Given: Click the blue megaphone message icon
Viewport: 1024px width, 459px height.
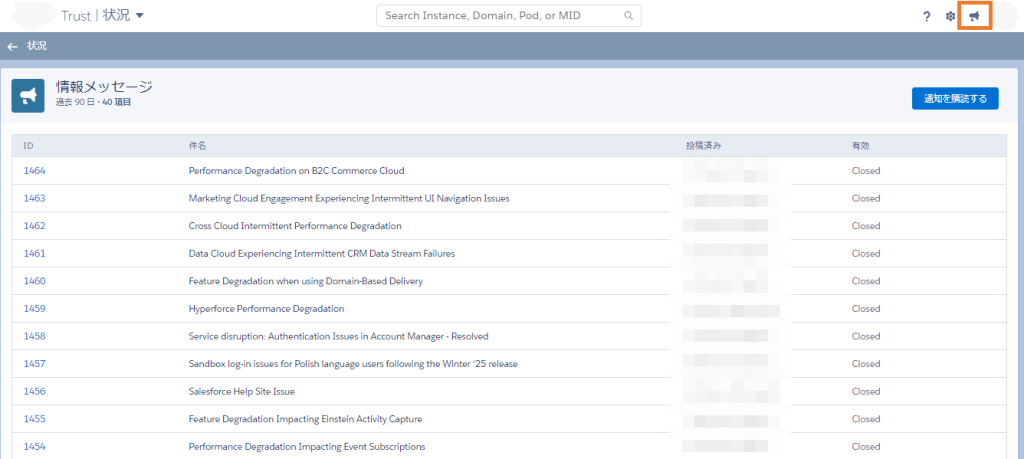Looking at the screenshot, I should [28, 96].
